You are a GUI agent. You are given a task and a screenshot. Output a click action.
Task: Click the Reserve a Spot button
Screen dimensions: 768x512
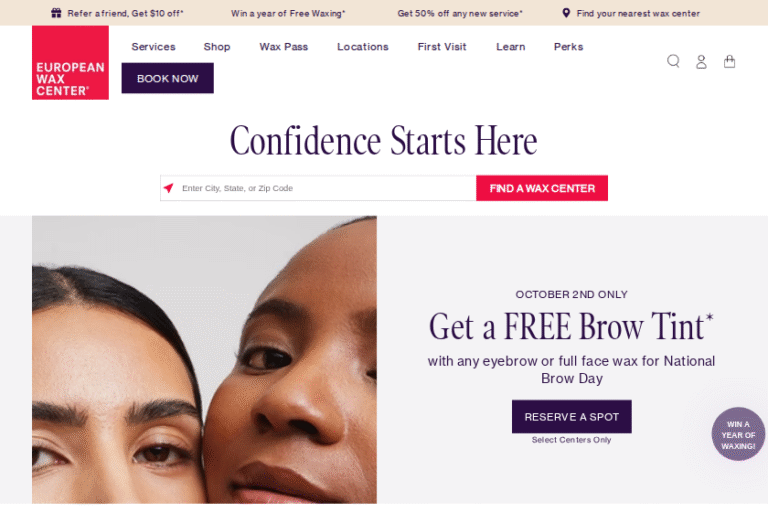coord(572,416)
